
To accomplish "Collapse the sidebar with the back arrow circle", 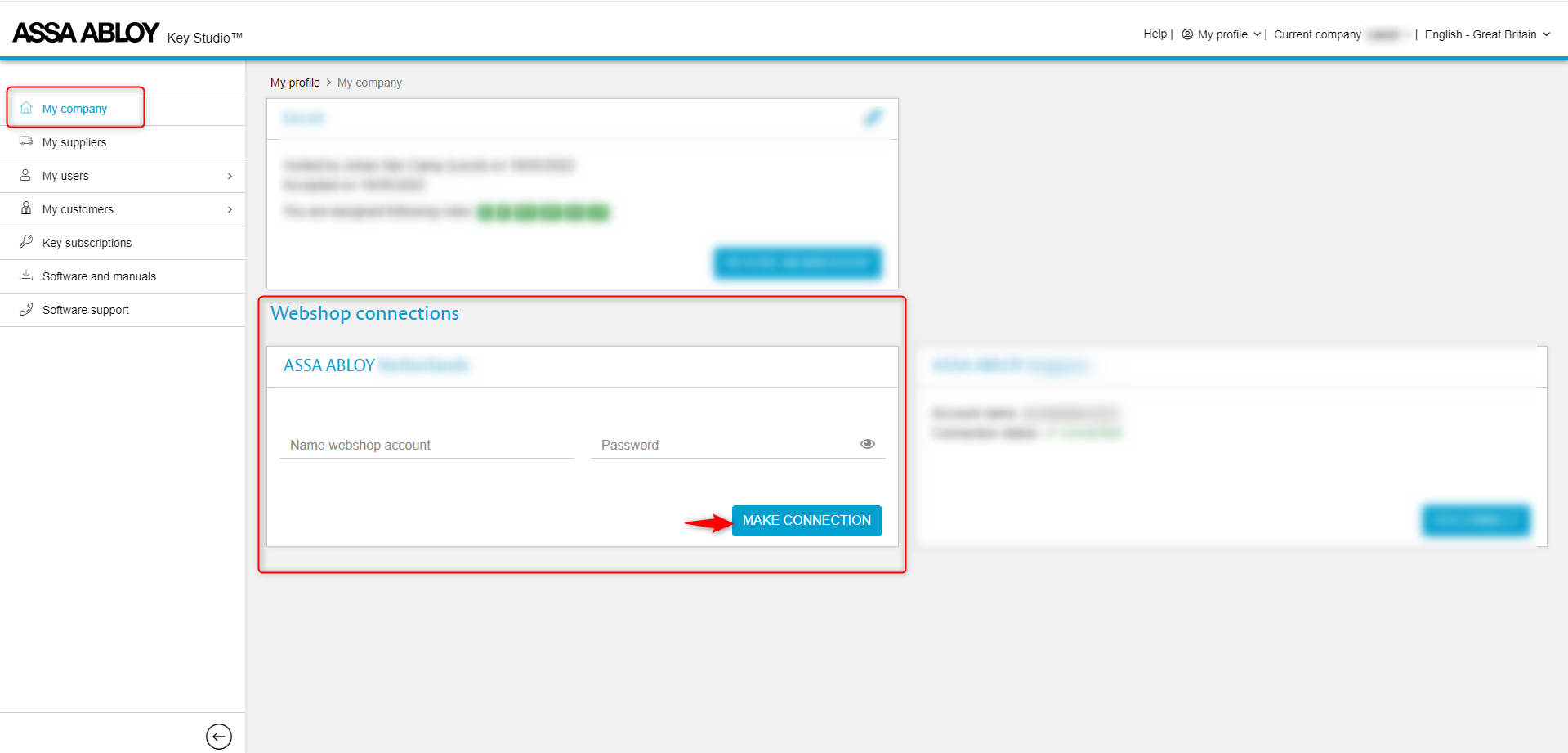I will point(219,736).
